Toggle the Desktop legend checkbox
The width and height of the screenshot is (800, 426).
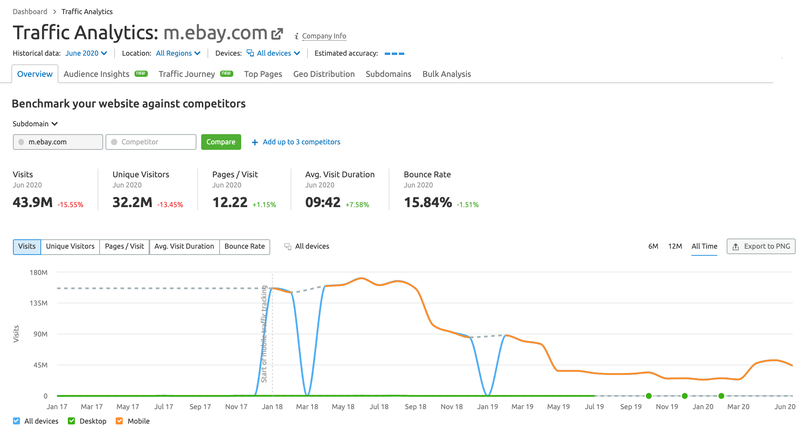72,421
